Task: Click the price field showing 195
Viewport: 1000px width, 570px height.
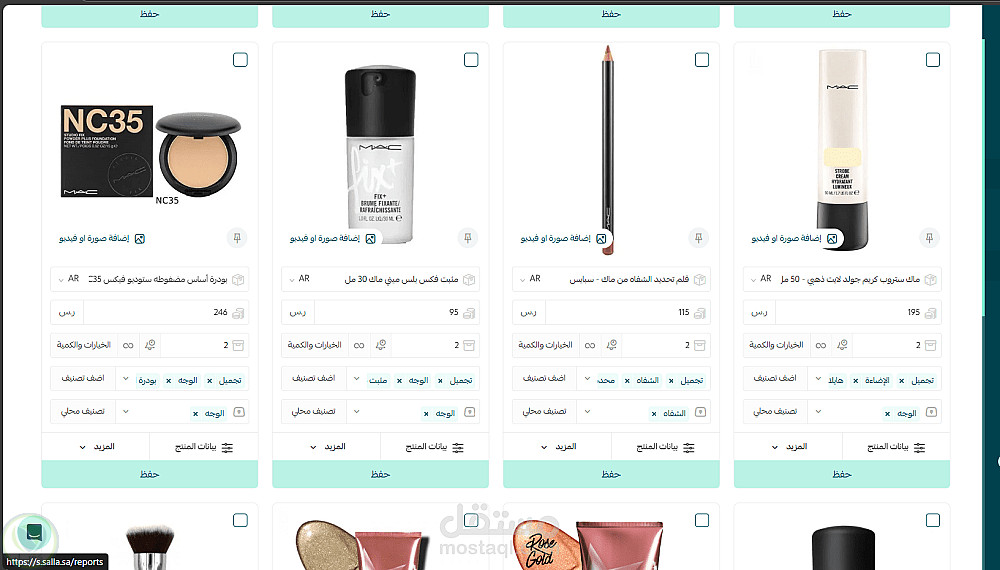Action: click(x=858, y=312)
